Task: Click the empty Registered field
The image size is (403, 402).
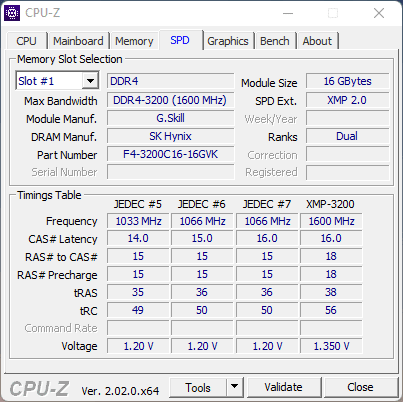Action: (348, 172)
